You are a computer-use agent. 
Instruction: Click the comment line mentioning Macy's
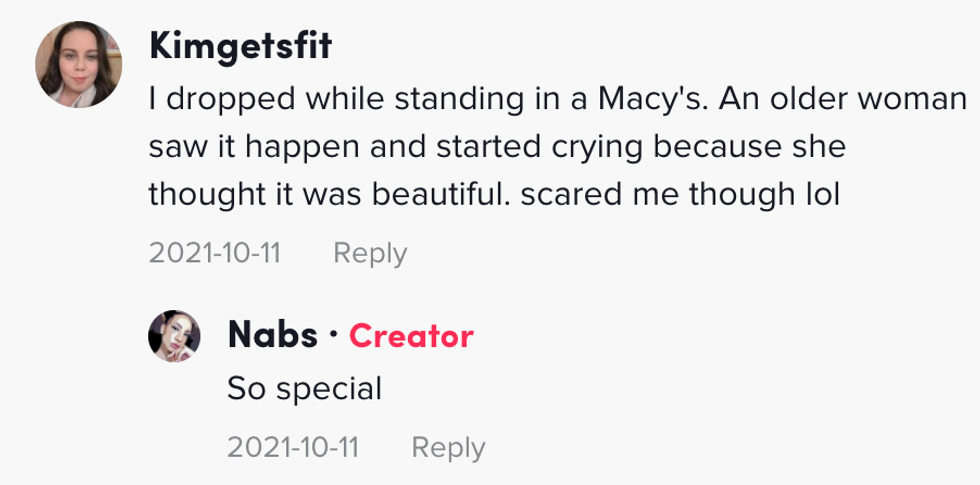tap(557, 100)
